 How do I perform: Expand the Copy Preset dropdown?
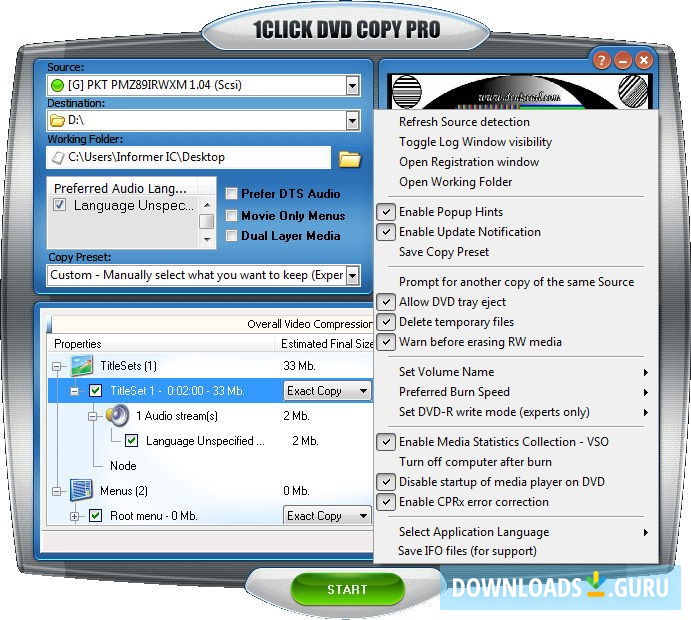(352, 275)
